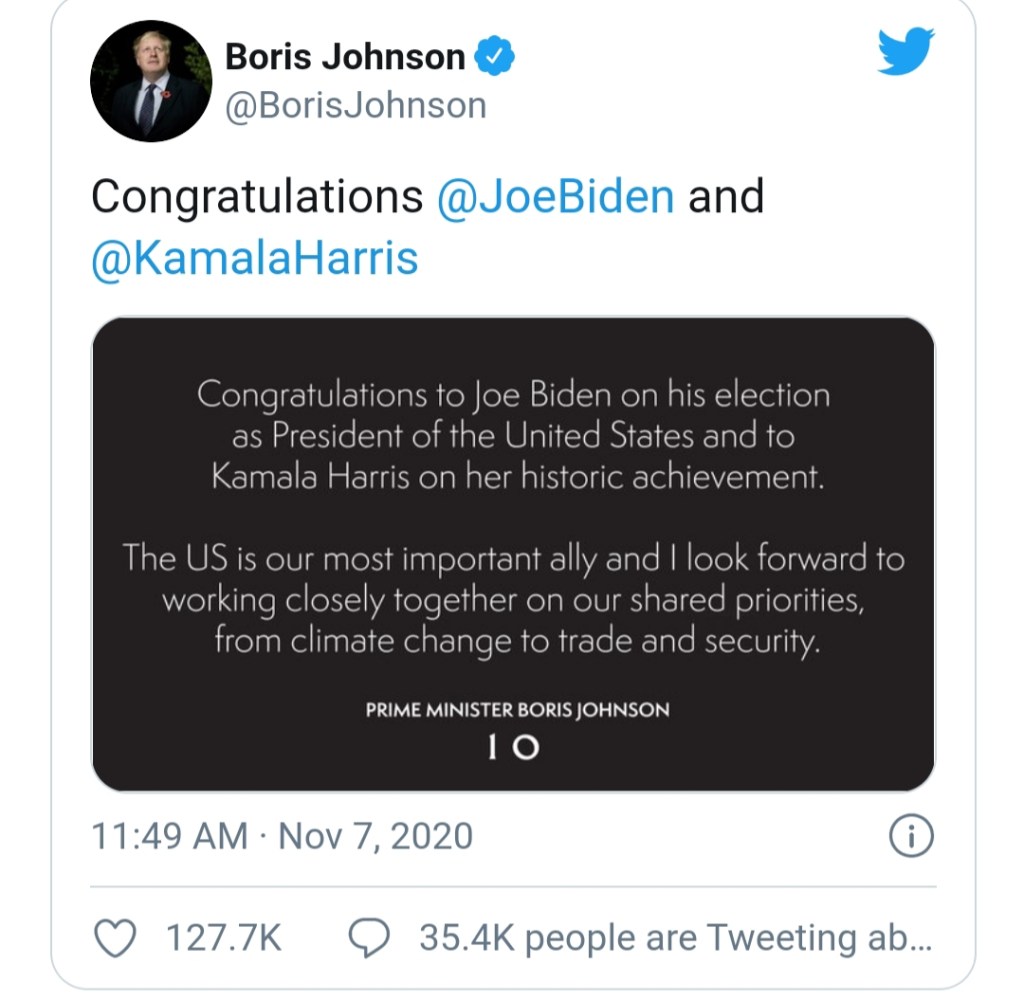The width and height of the screenshot is (1024, 1000).
Task: Like the tweet with the heart icon
Action: [x=114, y=937]
